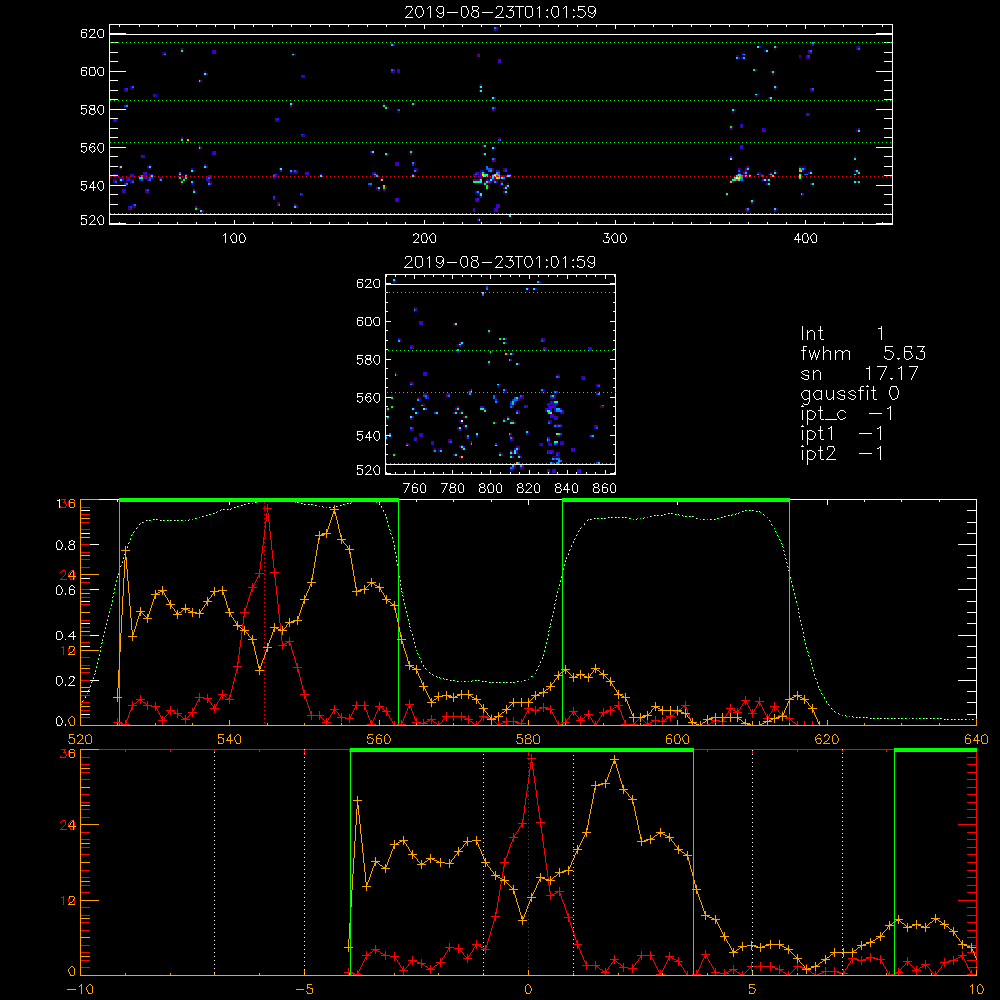Click the '10' x-axis label of the bottom plot
The image size is (1000, 1000).
[976, 989]
